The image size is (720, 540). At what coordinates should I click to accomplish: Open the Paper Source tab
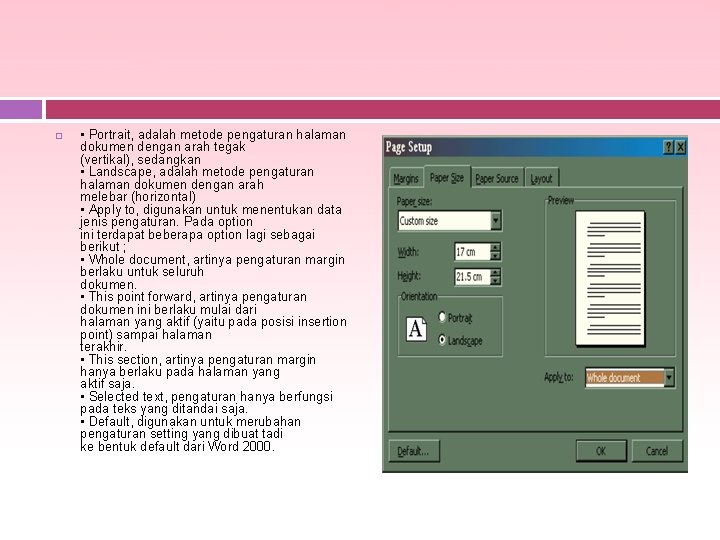click(496, 179)
